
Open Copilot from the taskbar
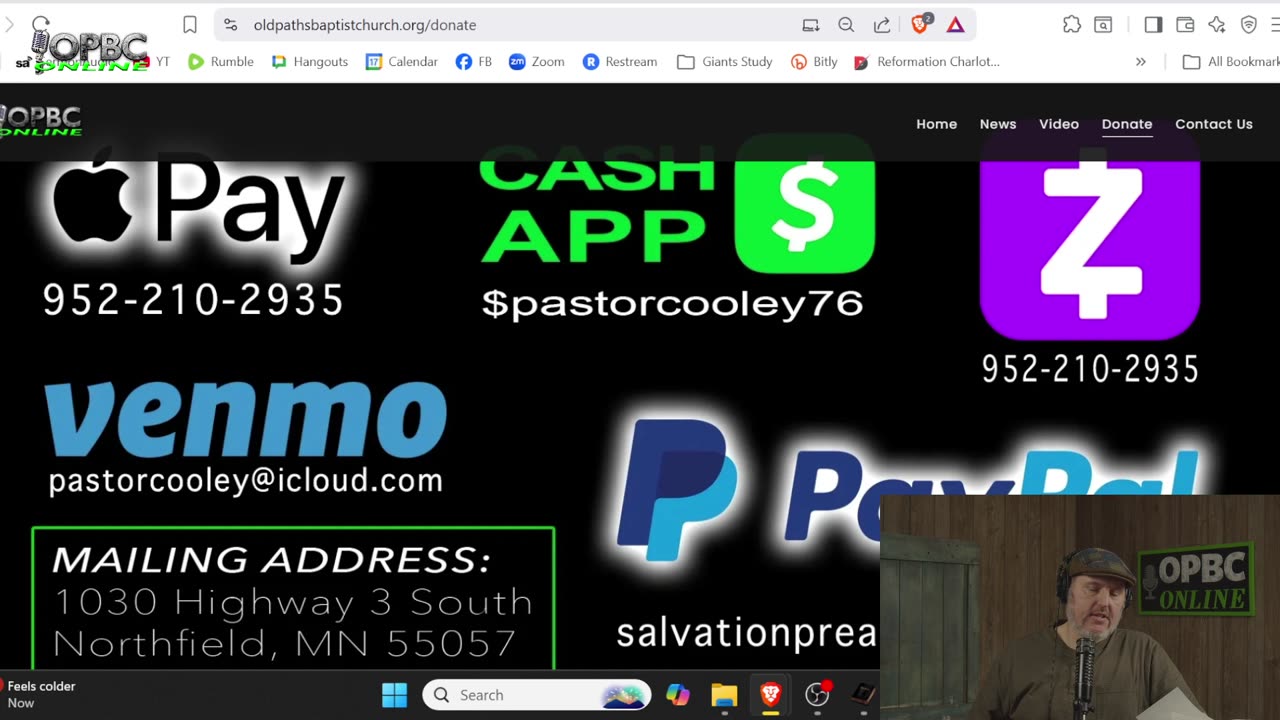[678, 695]
